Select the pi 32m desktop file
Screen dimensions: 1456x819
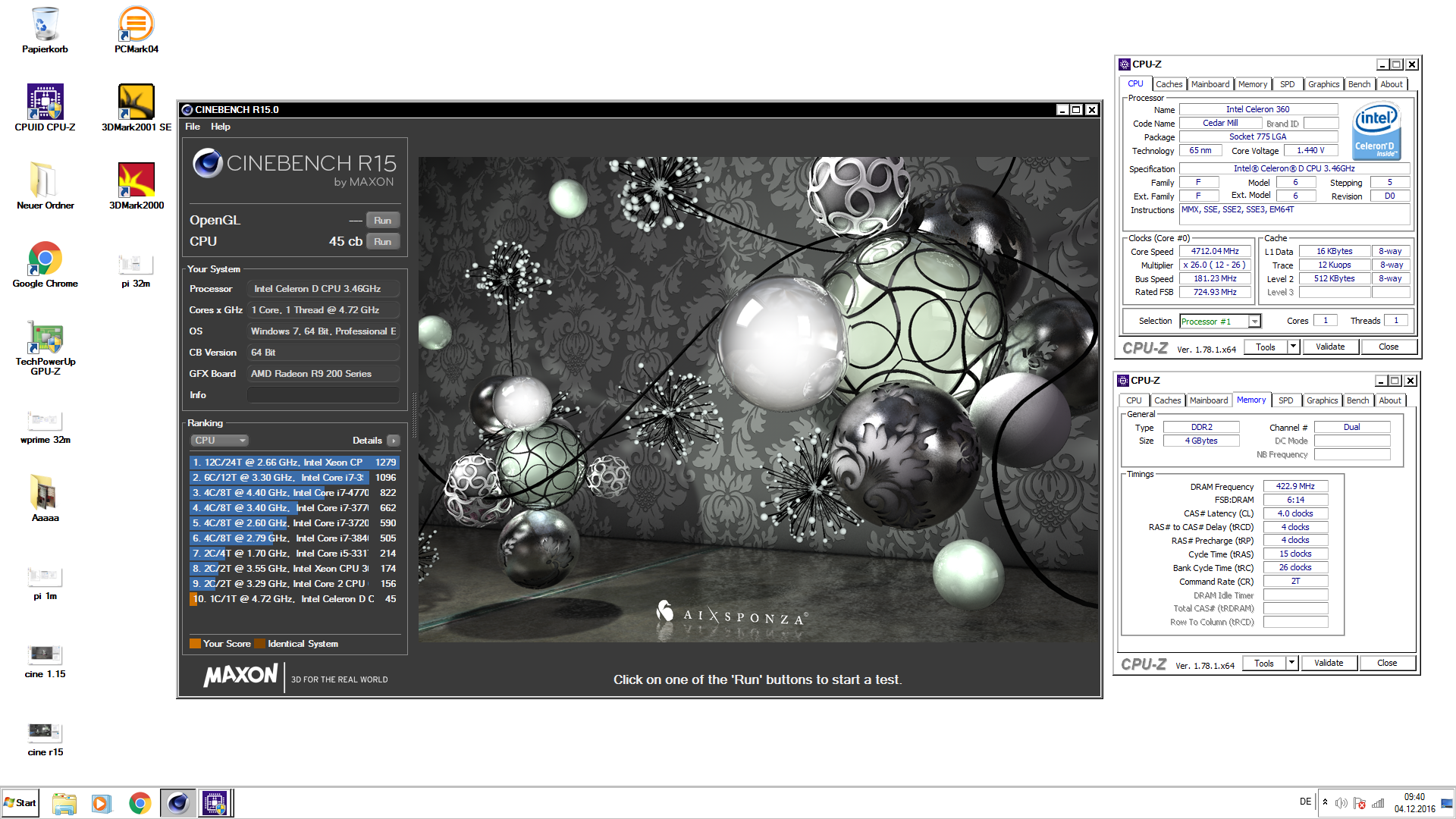[x=136, y=270]
